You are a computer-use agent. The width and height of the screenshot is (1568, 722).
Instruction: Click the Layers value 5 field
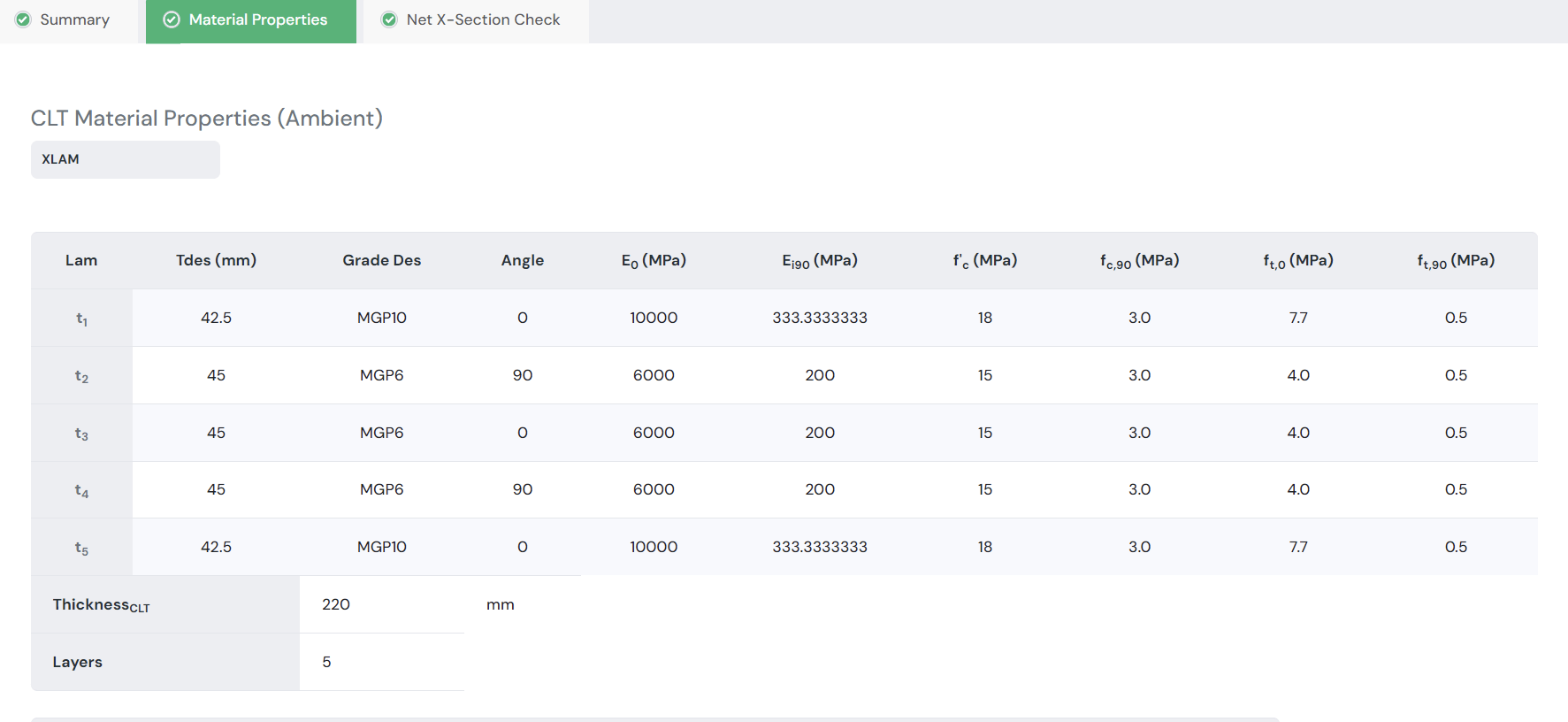coord(381,662)
